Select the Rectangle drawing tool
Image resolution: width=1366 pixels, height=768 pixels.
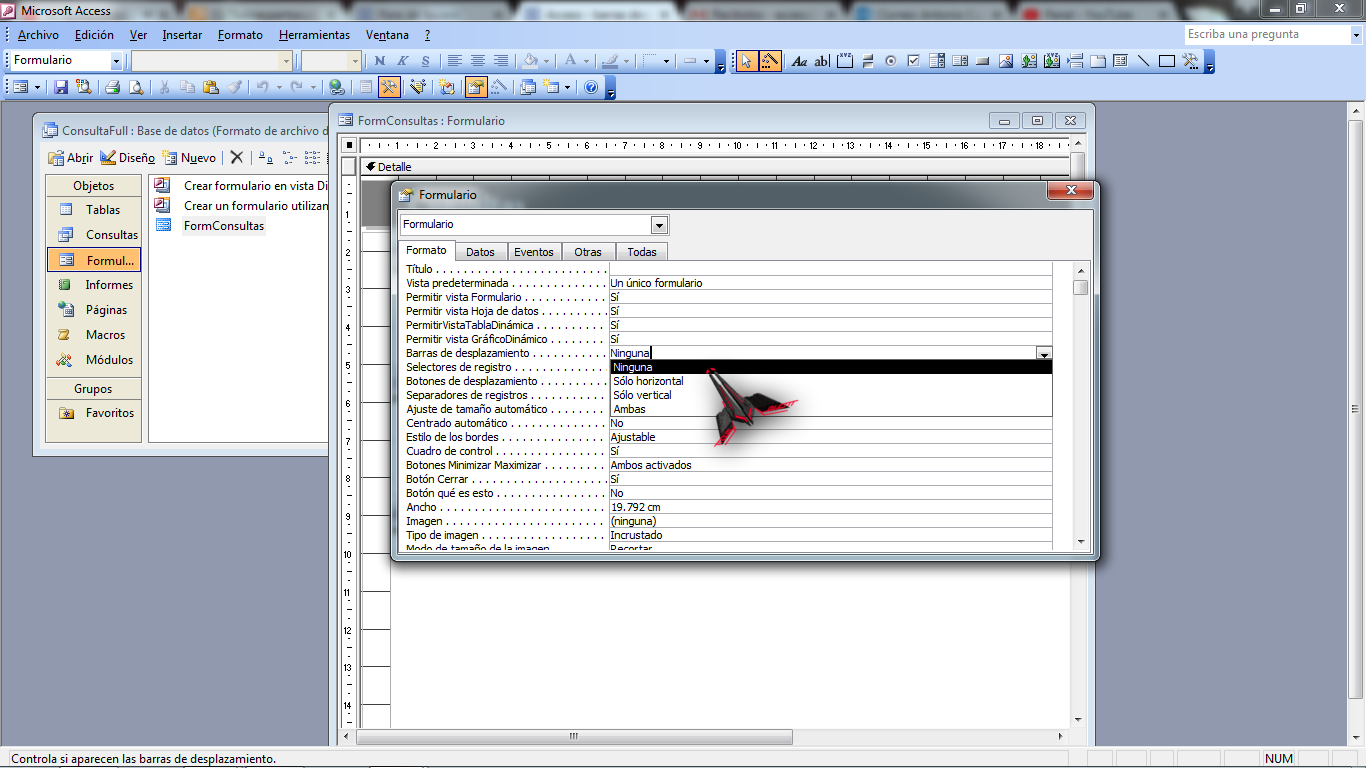1166,61
